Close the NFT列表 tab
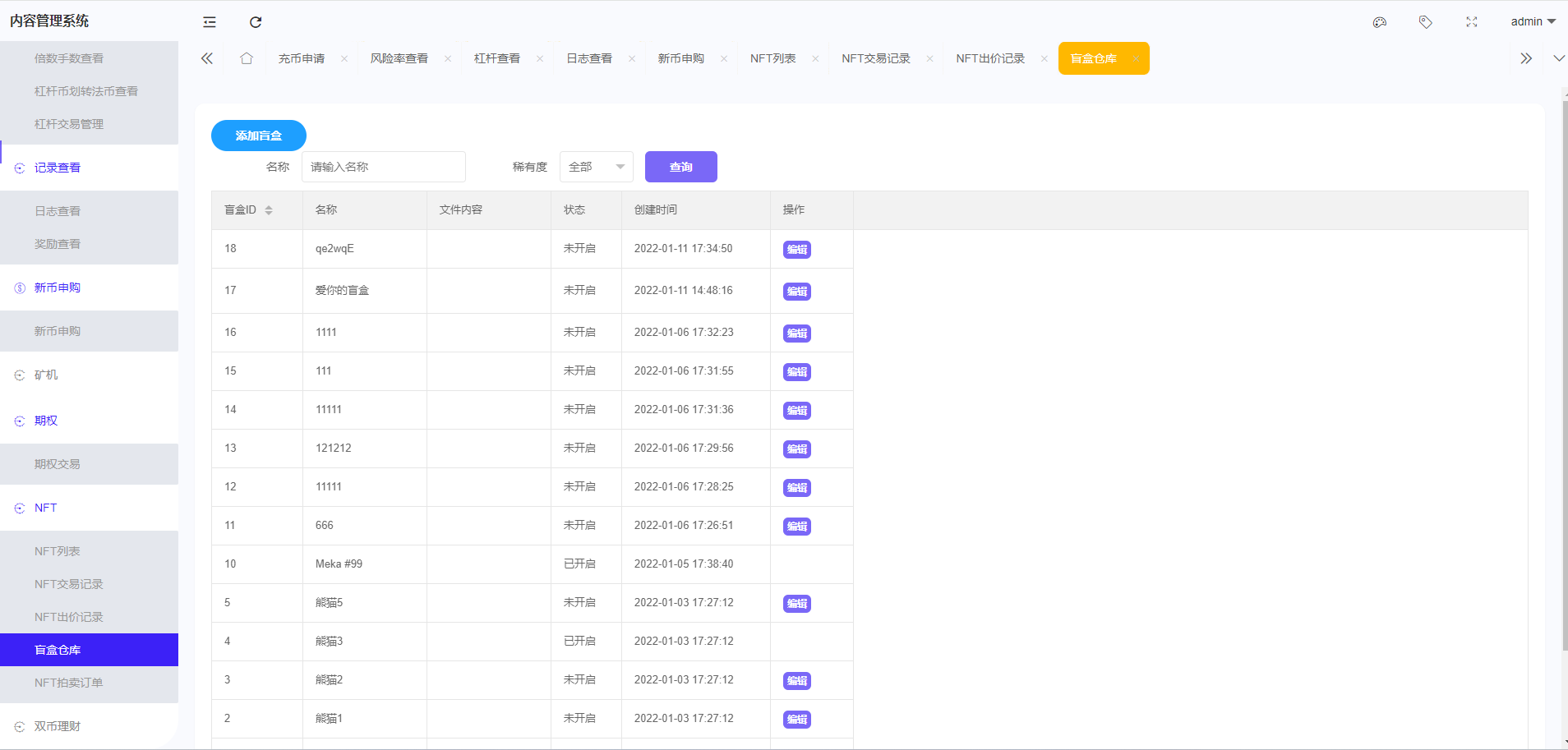Image resolution: width=1568 pixels, height=750 pixels. (x=814, y=58)
